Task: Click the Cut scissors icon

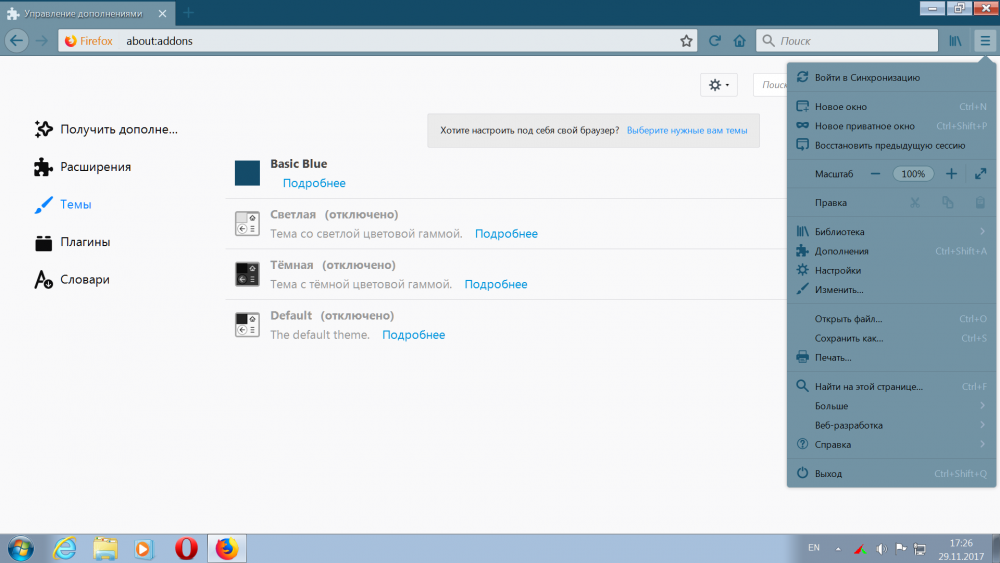Action: (915, 203)
